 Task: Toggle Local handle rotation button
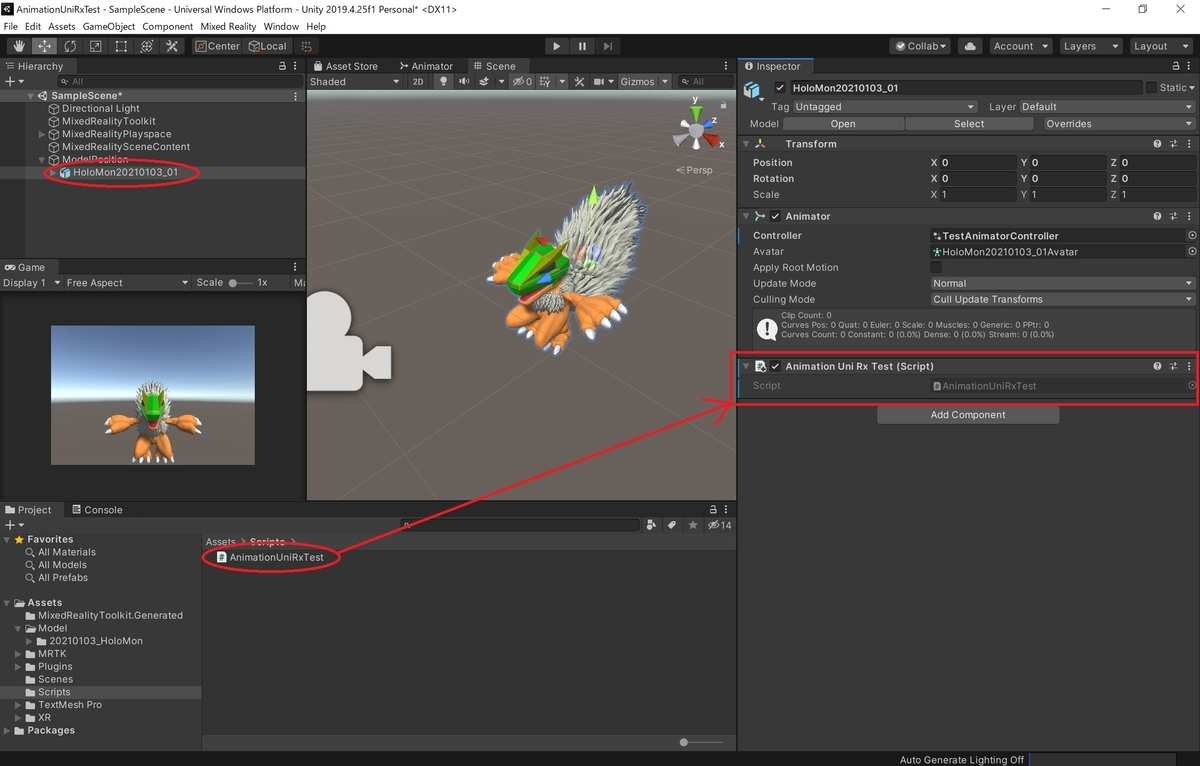pyautogui.click(x=268, y=46)
